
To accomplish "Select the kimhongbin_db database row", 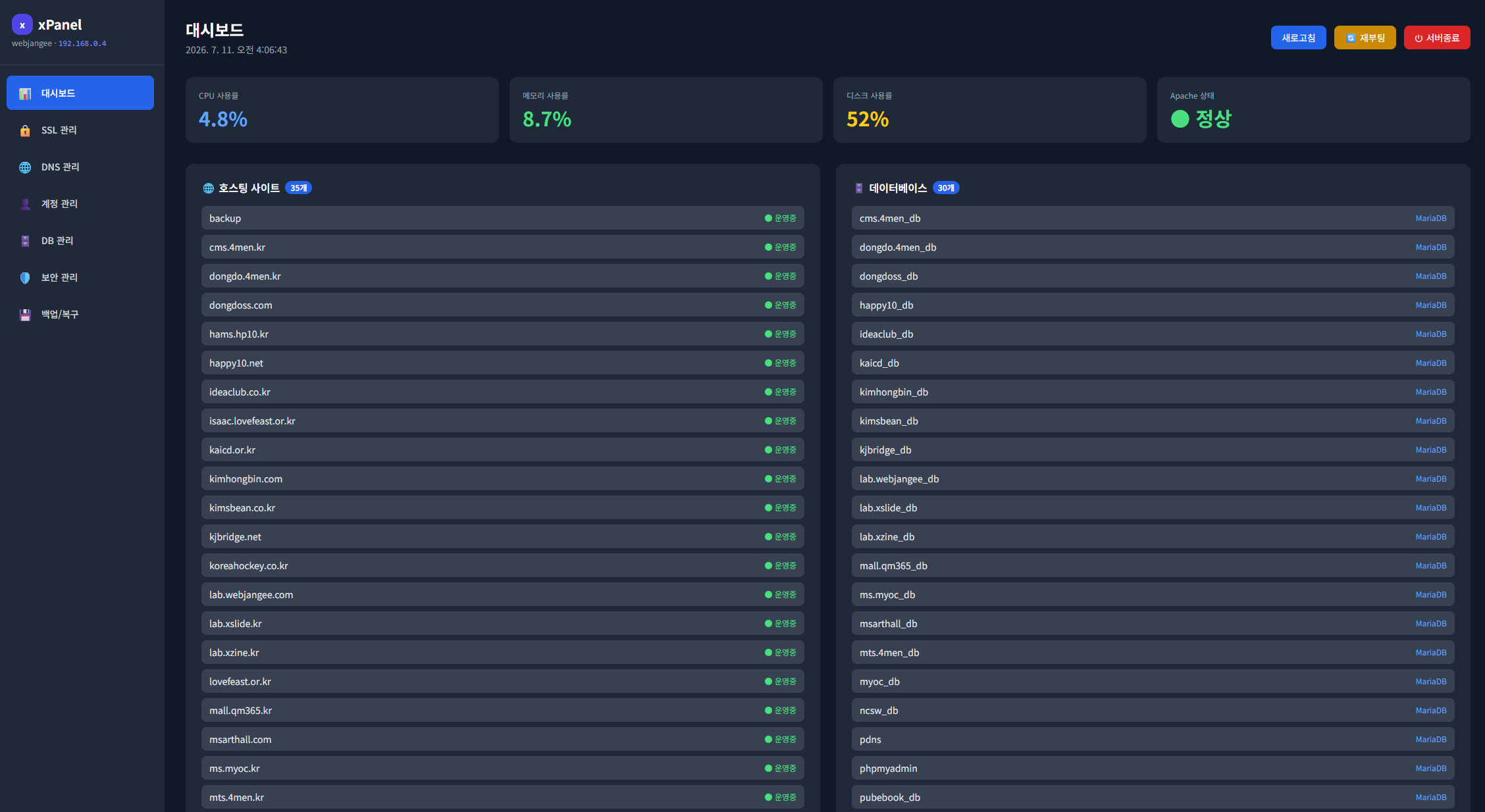I will (1153, 392).
